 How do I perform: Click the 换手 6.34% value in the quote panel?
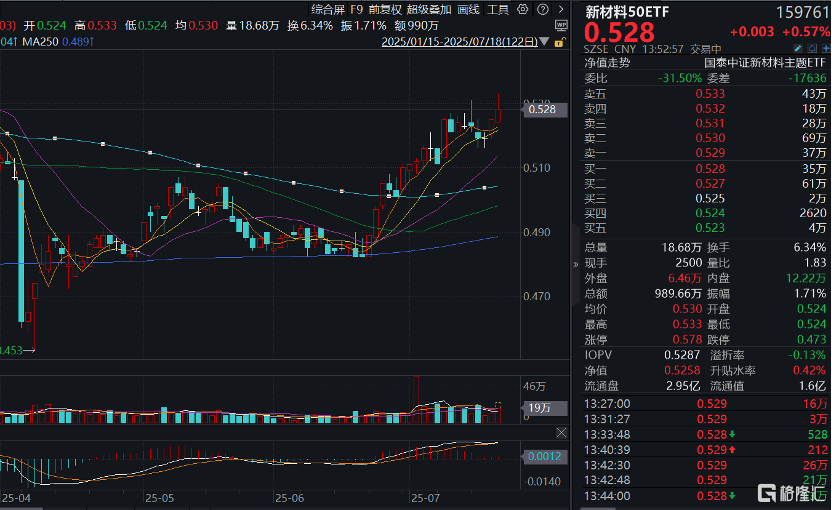pyautogui.click(x=810, y=248)
